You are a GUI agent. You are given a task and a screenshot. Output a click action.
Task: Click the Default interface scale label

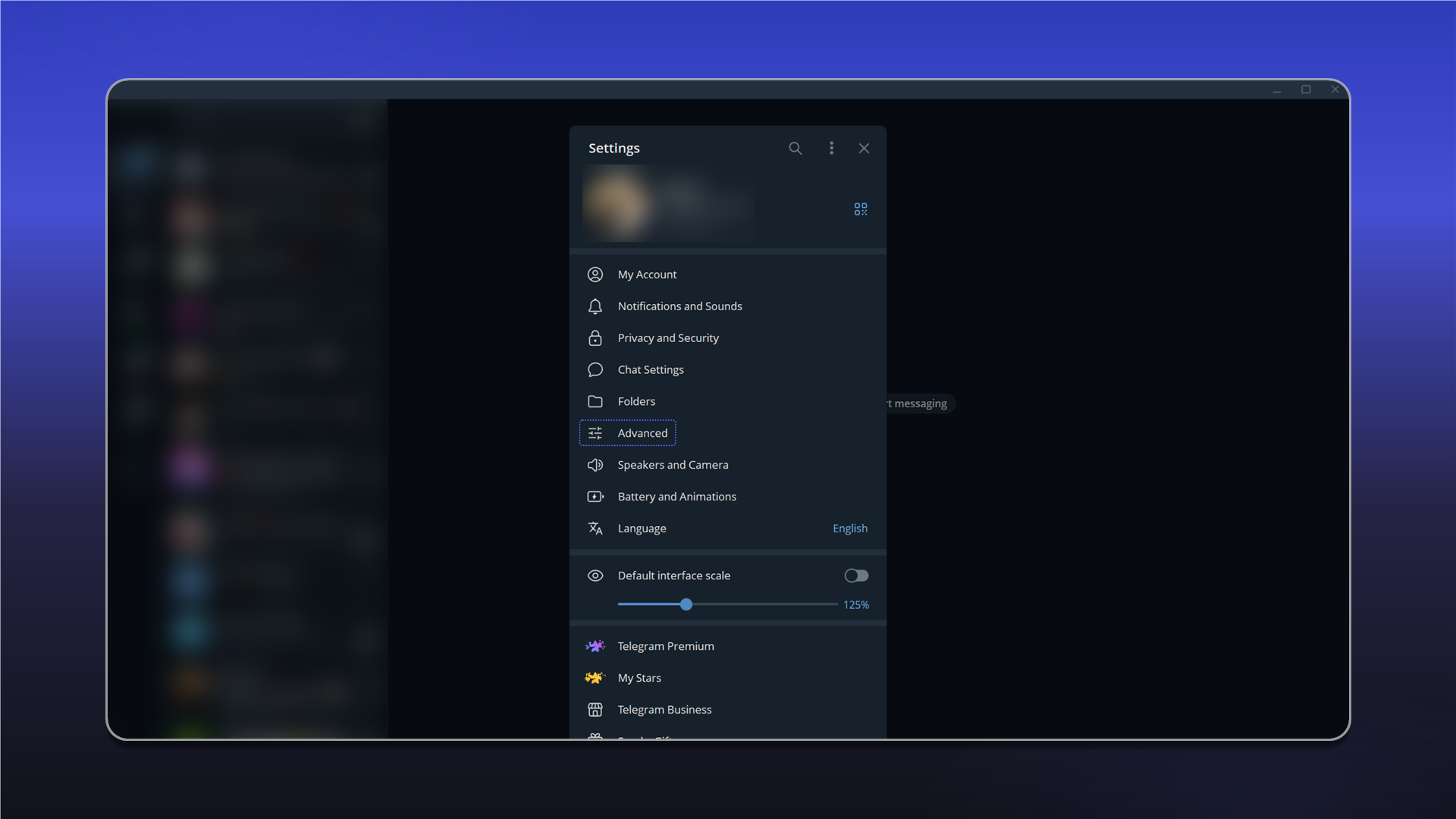point(674,576)
